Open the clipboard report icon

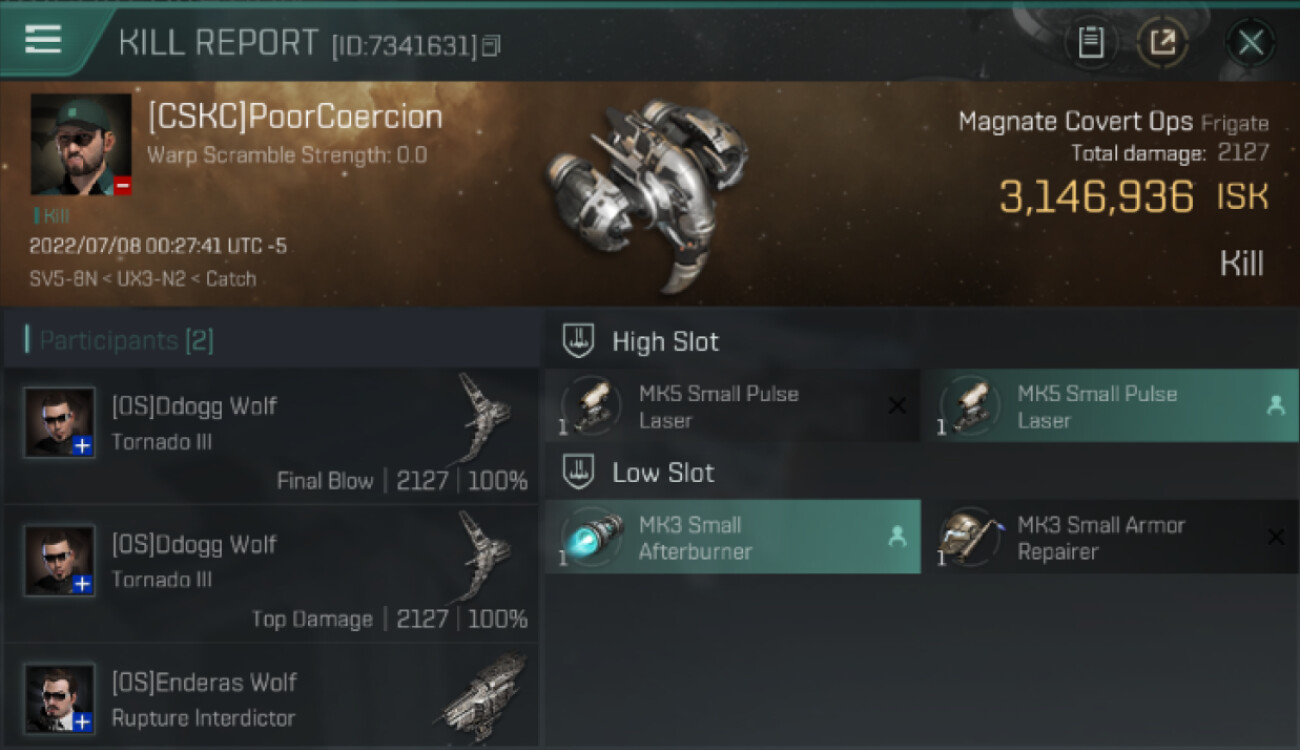coord(1091,42)
